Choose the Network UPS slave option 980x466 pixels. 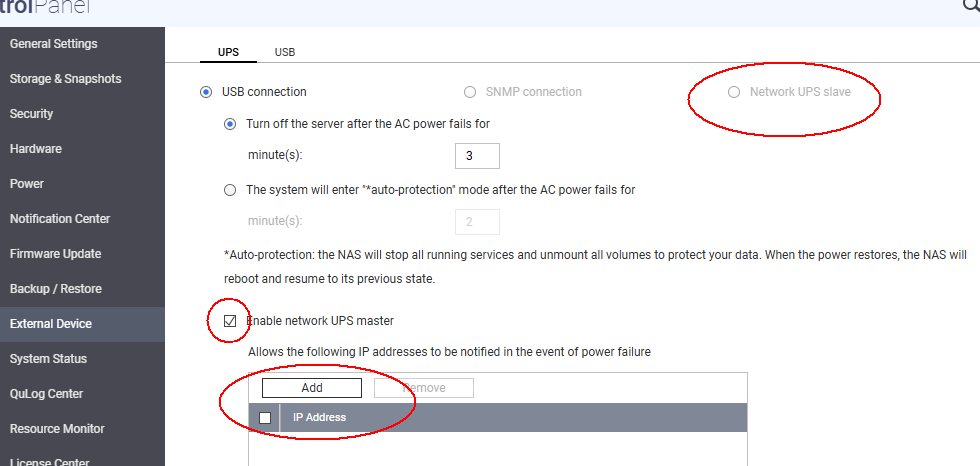point(734,92)
